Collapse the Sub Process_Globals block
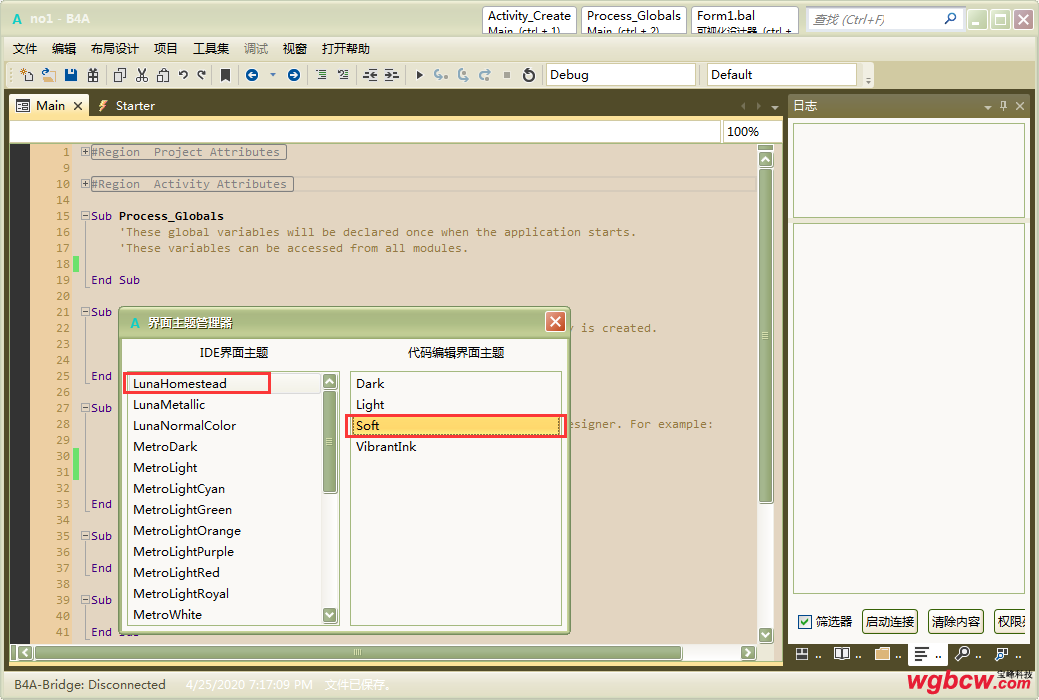Viewport: 1039px width, 700px height. (85, 215)
